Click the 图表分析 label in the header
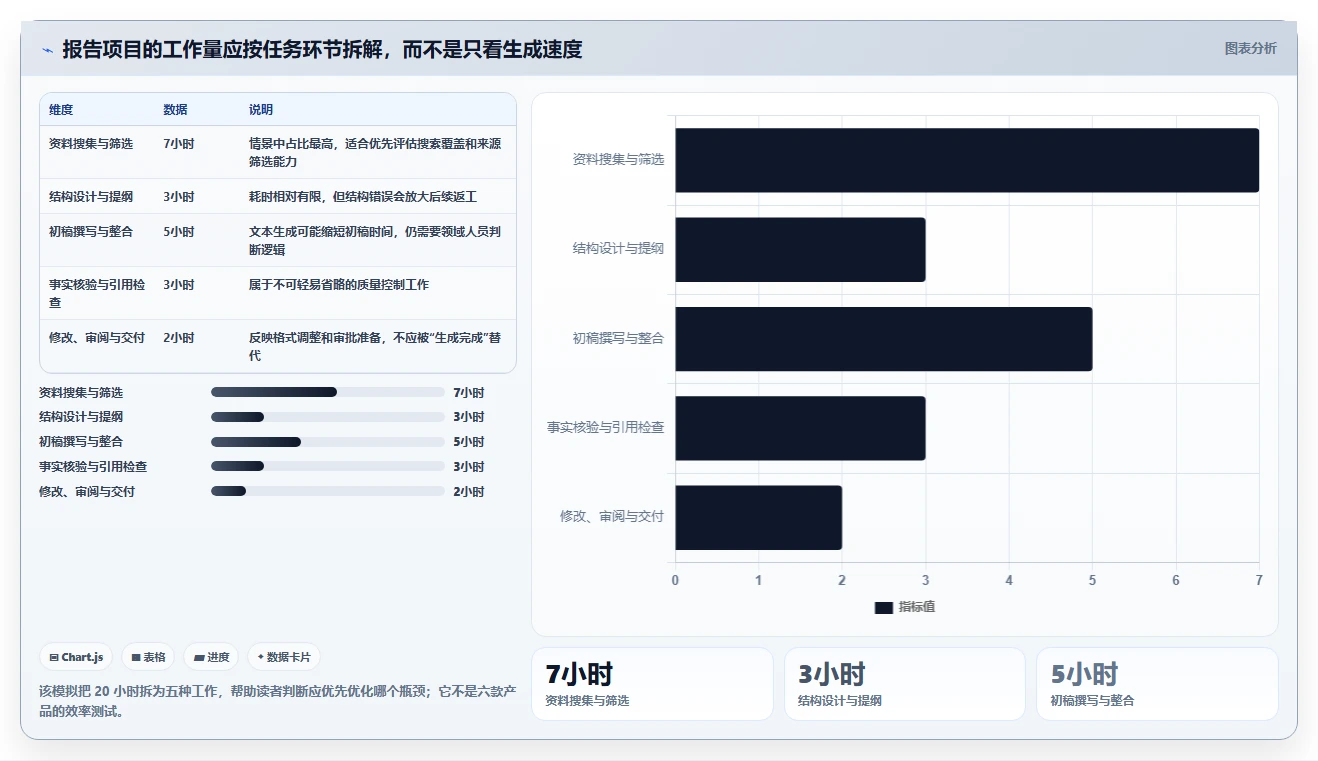 tap(1251, 48)
